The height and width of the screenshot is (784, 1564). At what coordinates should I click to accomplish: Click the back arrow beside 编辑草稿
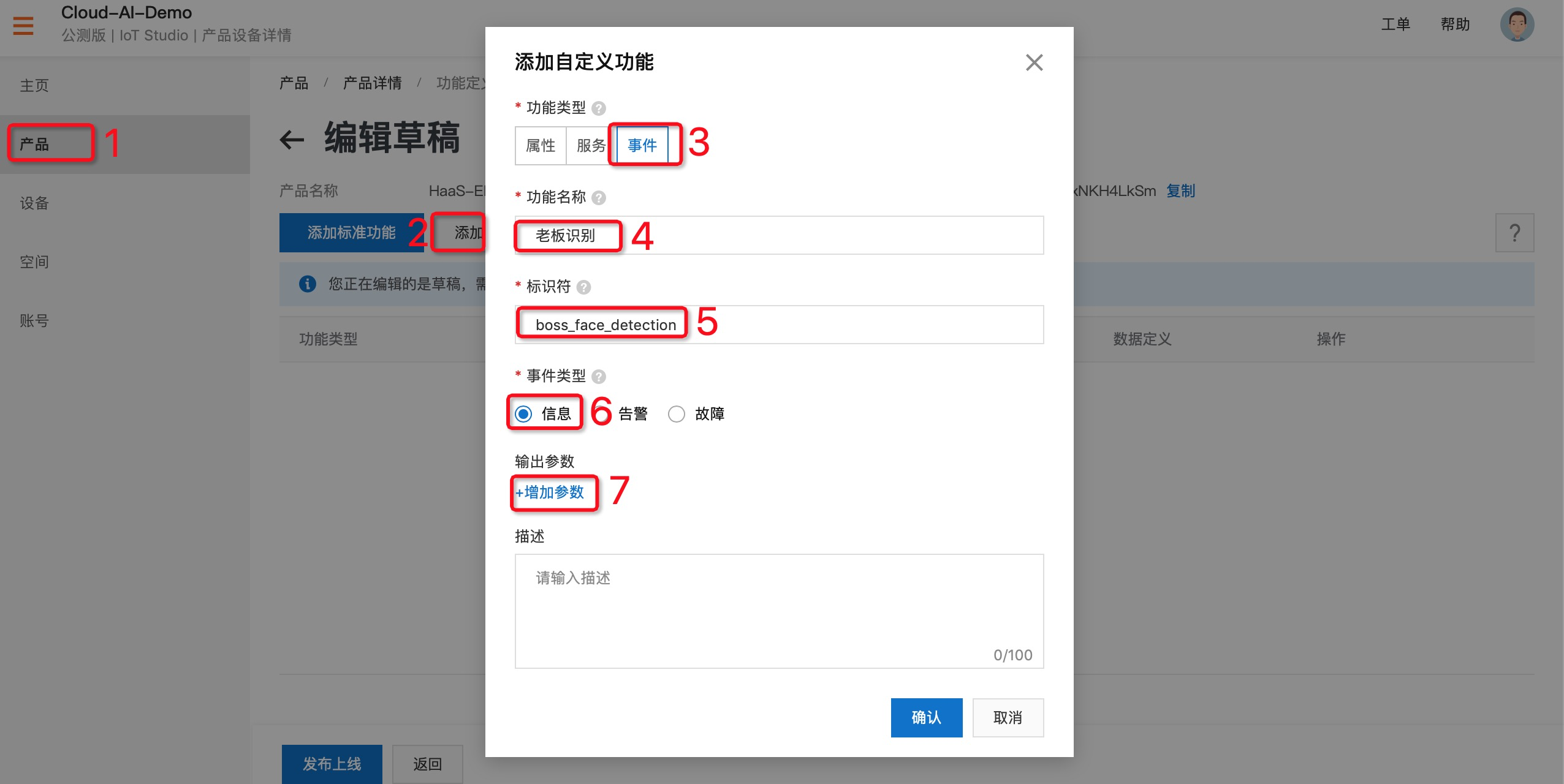click(x=292, y=140)
